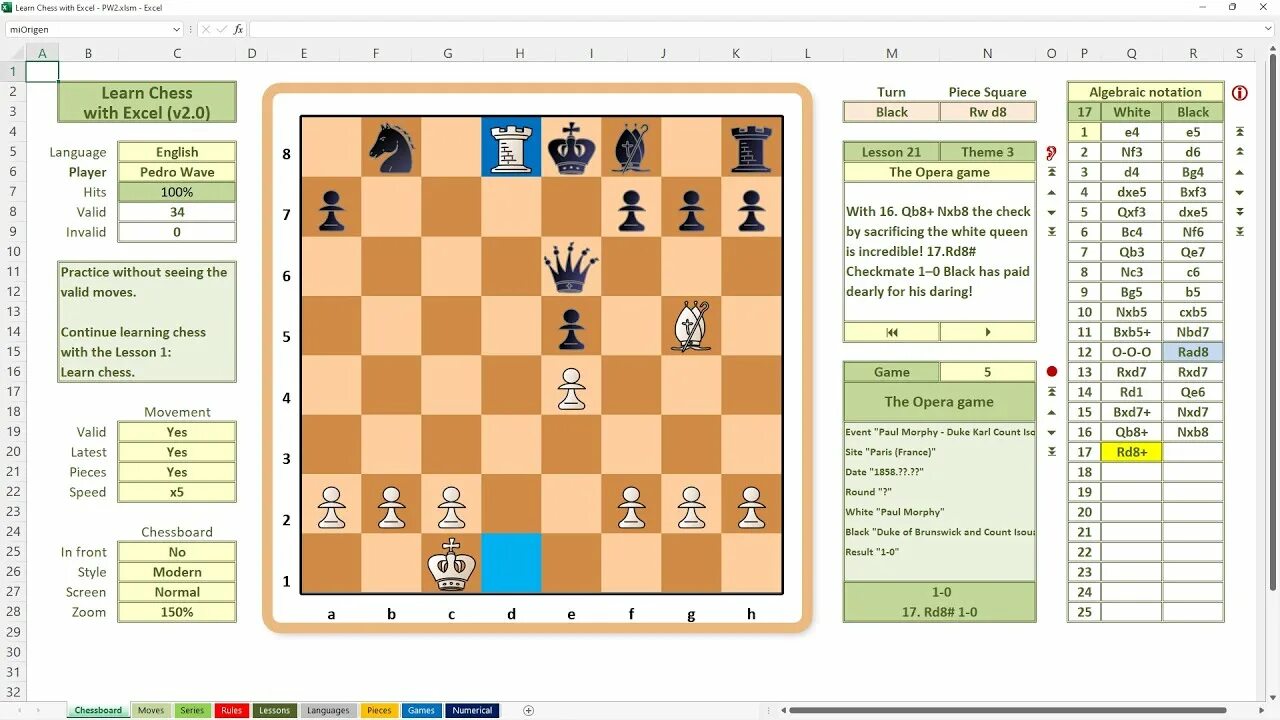1280x720 pixels.
Task: Select previous lesson with the lesson up arrow
Action: (x=1051, y=192)
